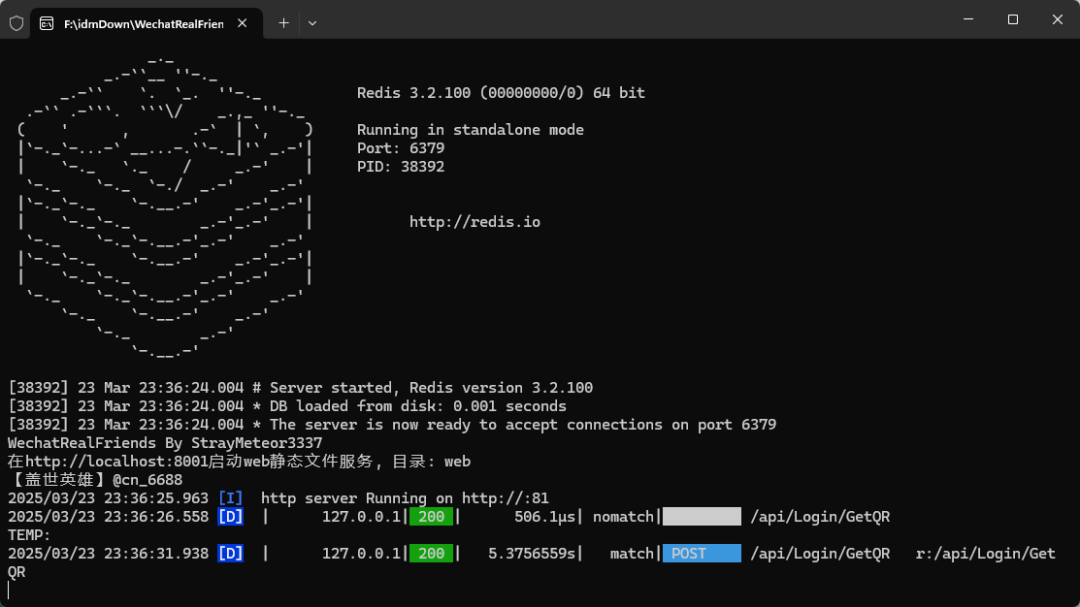Click "WechatRealFriends By StrayMeteor3337" line
Image resolution: width=1080 pixels, height=607 pixels.
[x=165, y=443]
